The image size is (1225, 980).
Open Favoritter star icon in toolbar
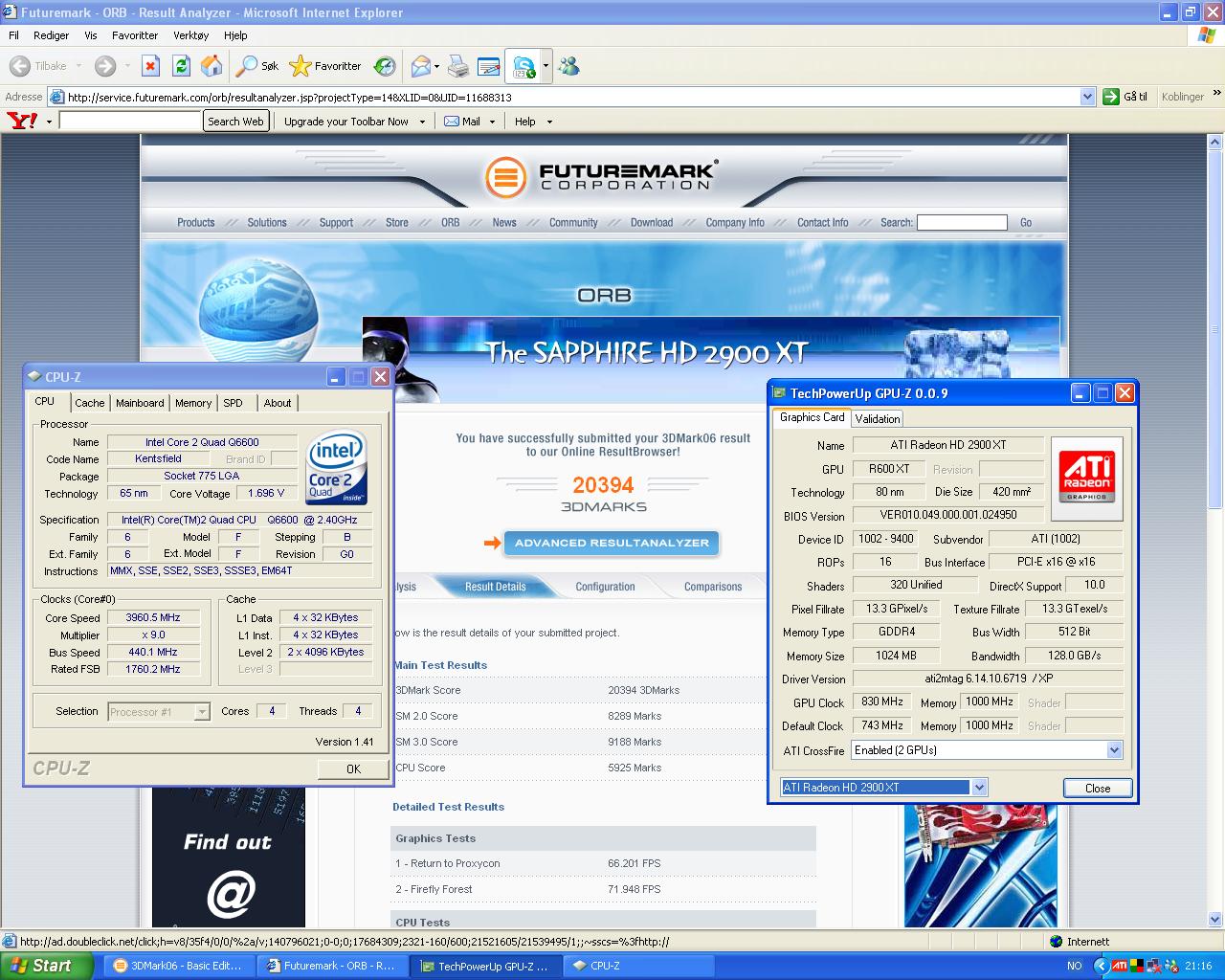pos(300,66)
